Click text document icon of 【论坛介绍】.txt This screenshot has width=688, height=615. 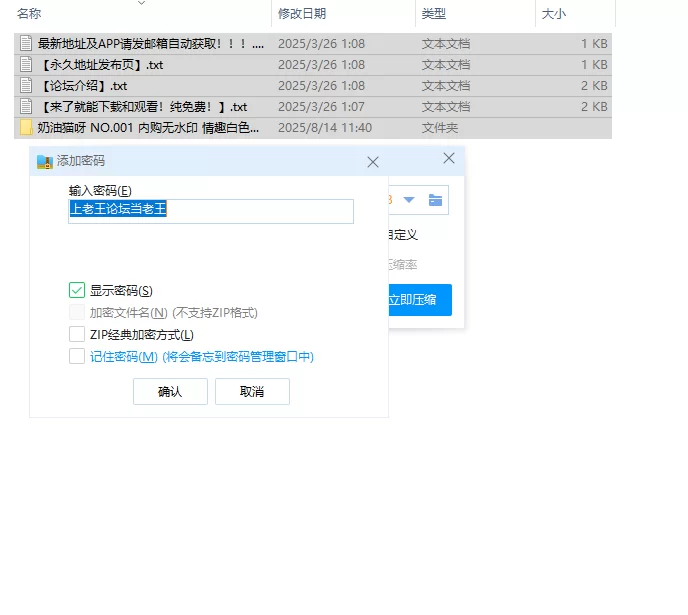tap(26, 86)
